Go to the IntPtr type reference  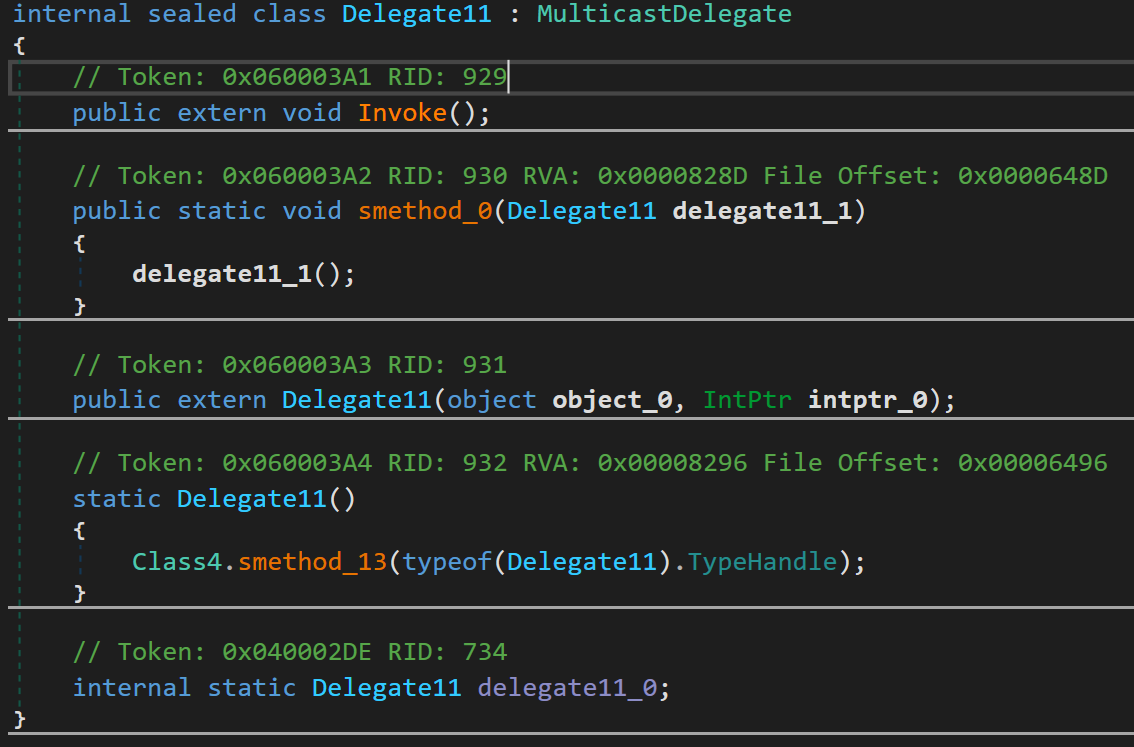(748, 400)
